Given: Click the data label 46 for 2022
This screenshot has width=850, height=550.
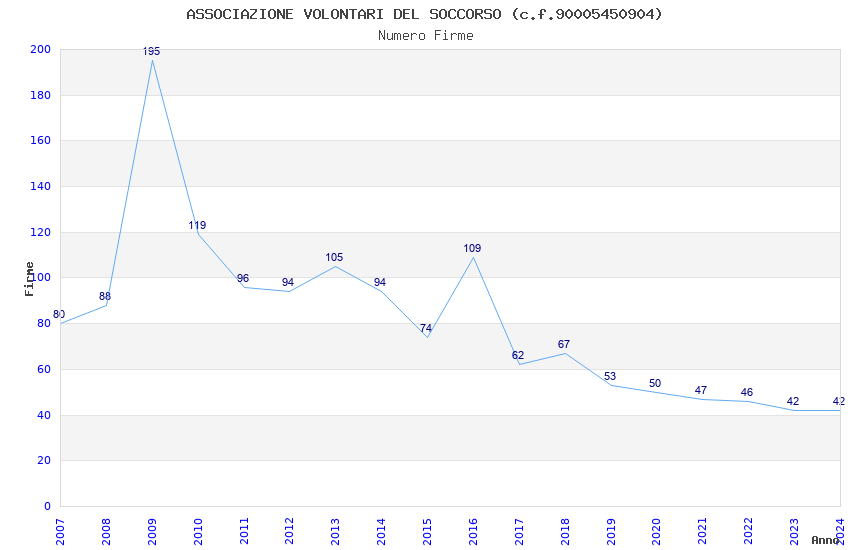Looking at the screenshot, I should tap(746, 392).
